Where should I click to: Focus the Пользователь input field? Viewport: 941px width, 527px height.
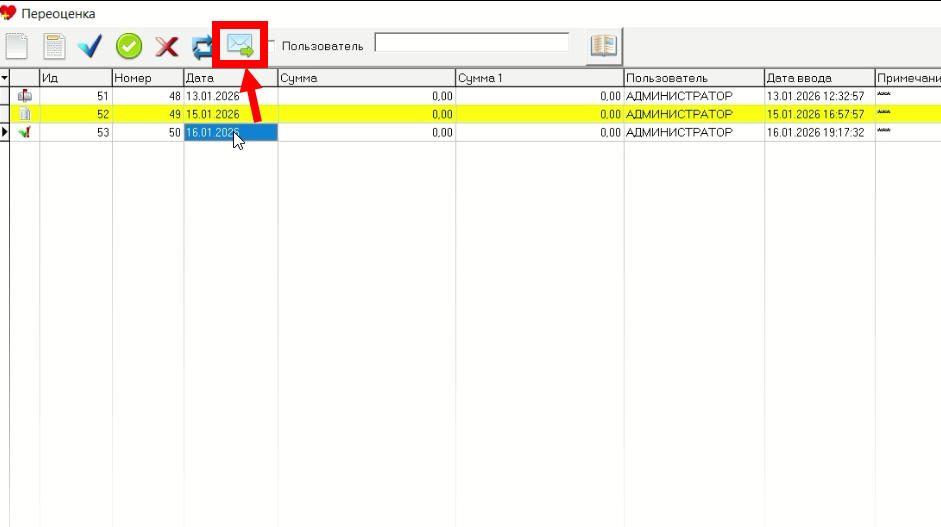coord(472,43)
